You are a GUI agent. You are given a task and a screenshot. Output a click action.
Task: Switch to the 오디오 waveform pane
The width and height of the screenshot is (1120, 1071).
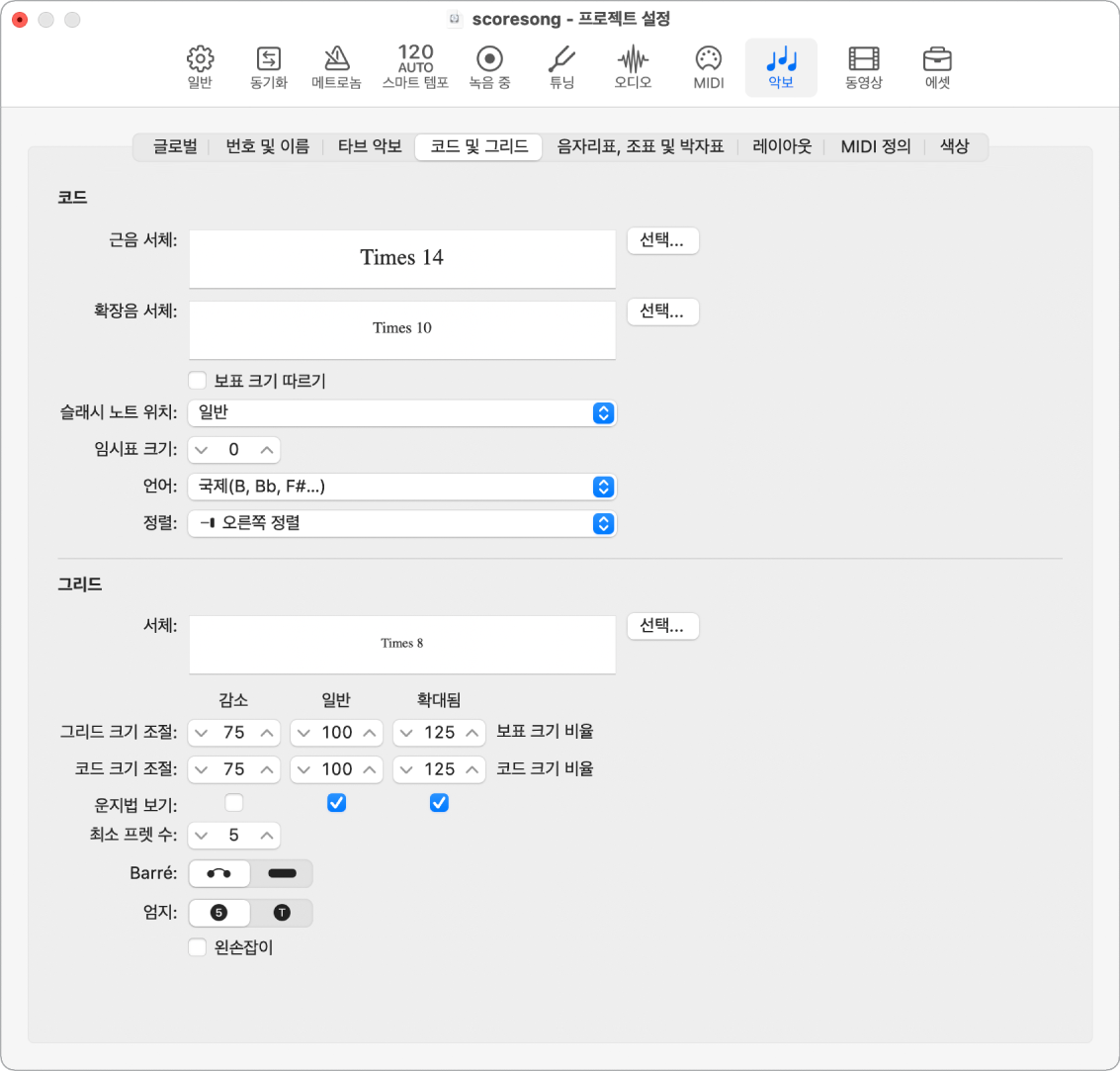point(633,67)
